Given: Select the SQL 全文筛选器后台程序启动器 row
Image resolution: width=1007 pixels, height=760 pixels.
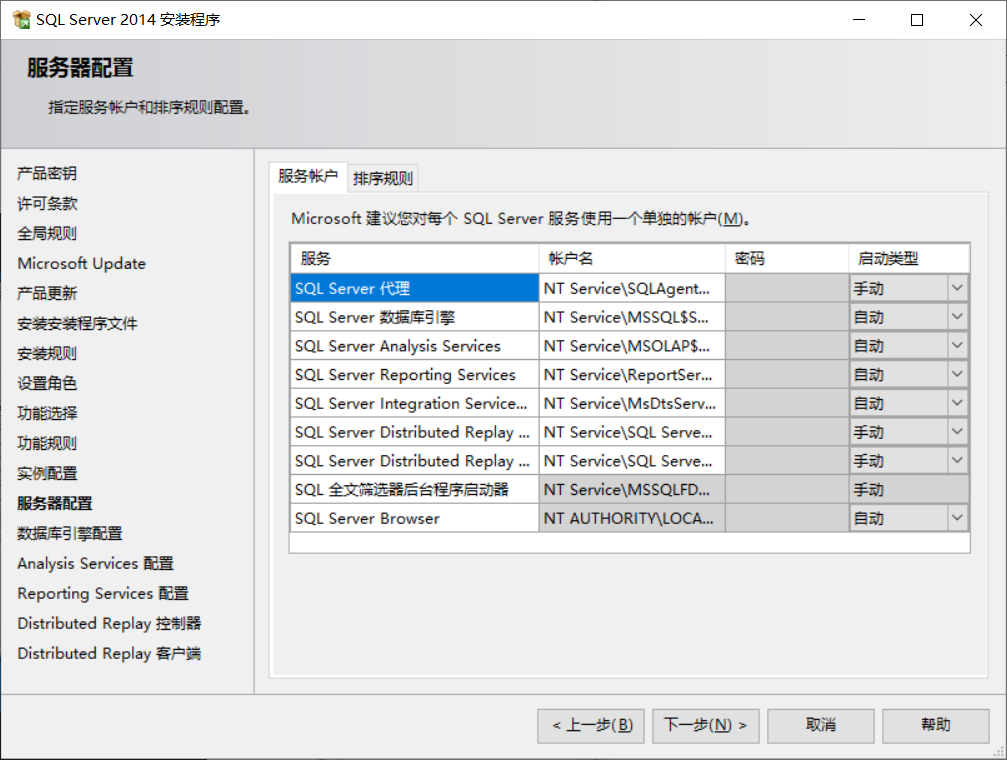Looking at the screenshot, I should (x=414, y=490).
